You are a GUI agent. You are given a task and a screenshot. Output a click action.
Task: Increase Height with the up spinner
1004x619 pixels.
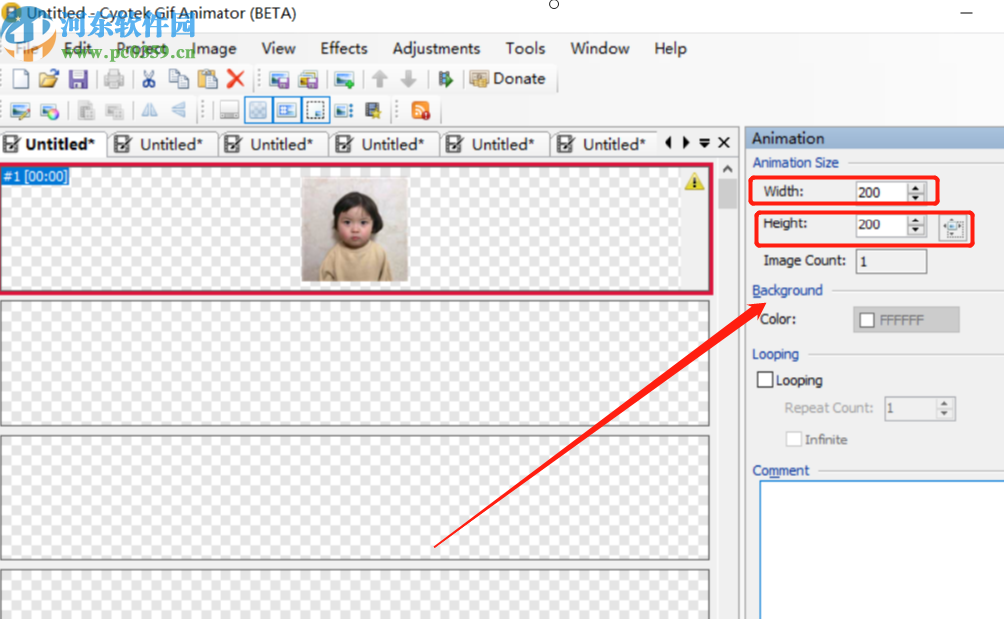[916, 220]
